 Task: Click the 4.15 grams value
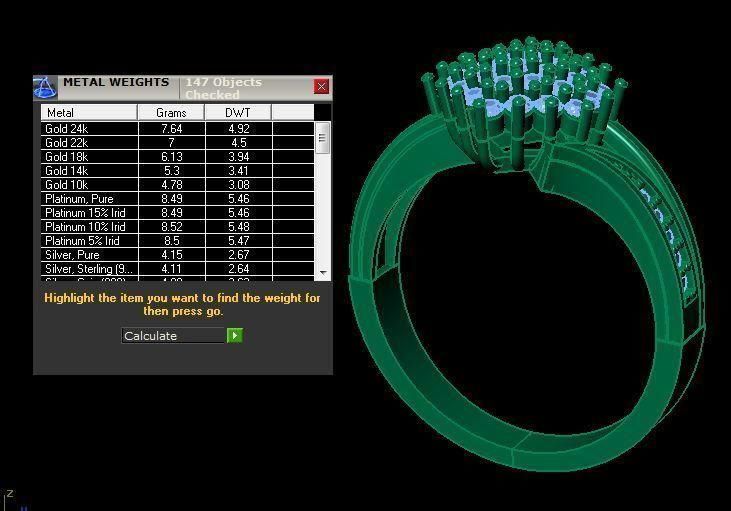click(172, 255)
